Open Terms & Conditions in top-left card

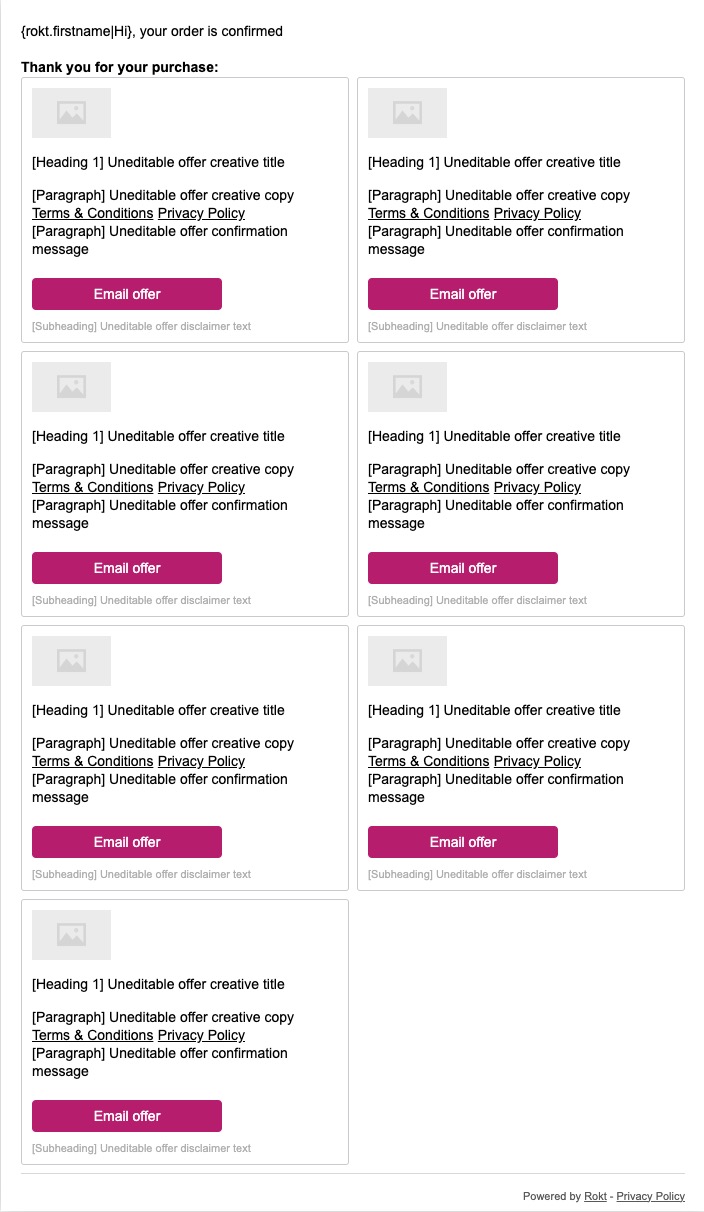pyautogui.click(x=93, y=213)
